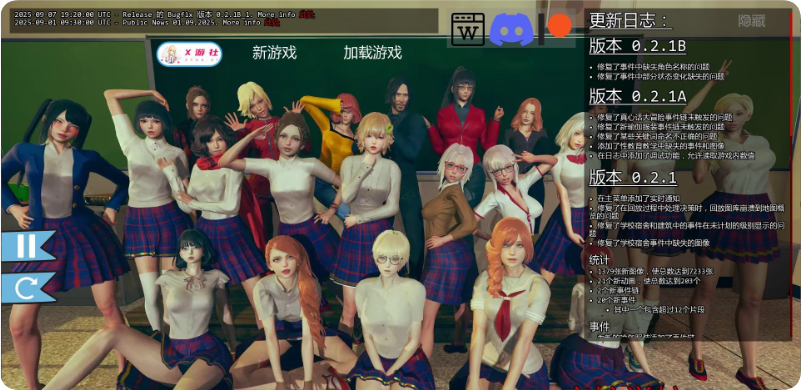Follow red link in Bugfix release news line
Screen dimensions: 801x390
tap(307, 14)
